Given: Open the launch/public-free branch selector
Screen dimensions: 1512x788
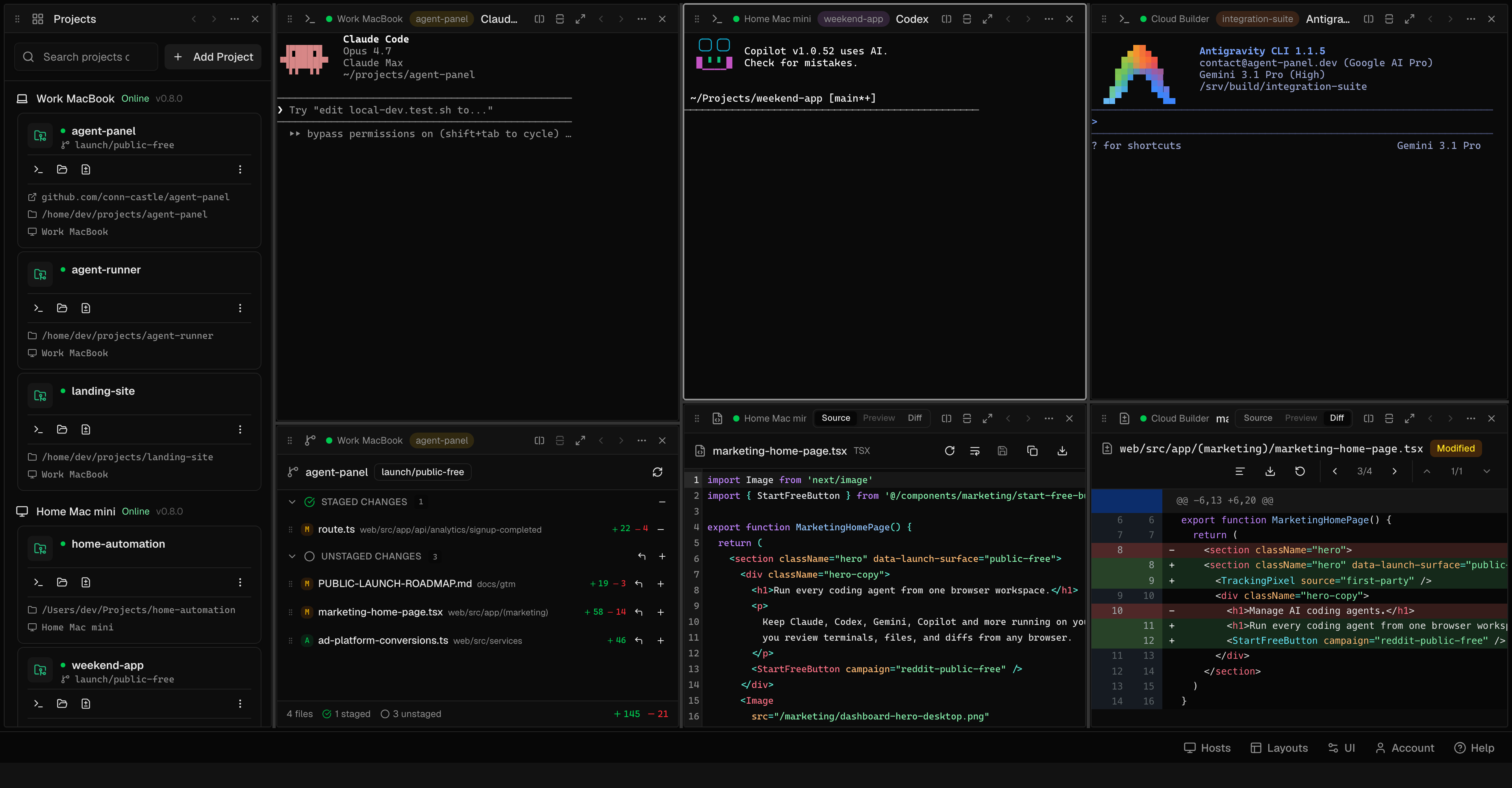Looking at the screenshot, I should coord(422,472).
